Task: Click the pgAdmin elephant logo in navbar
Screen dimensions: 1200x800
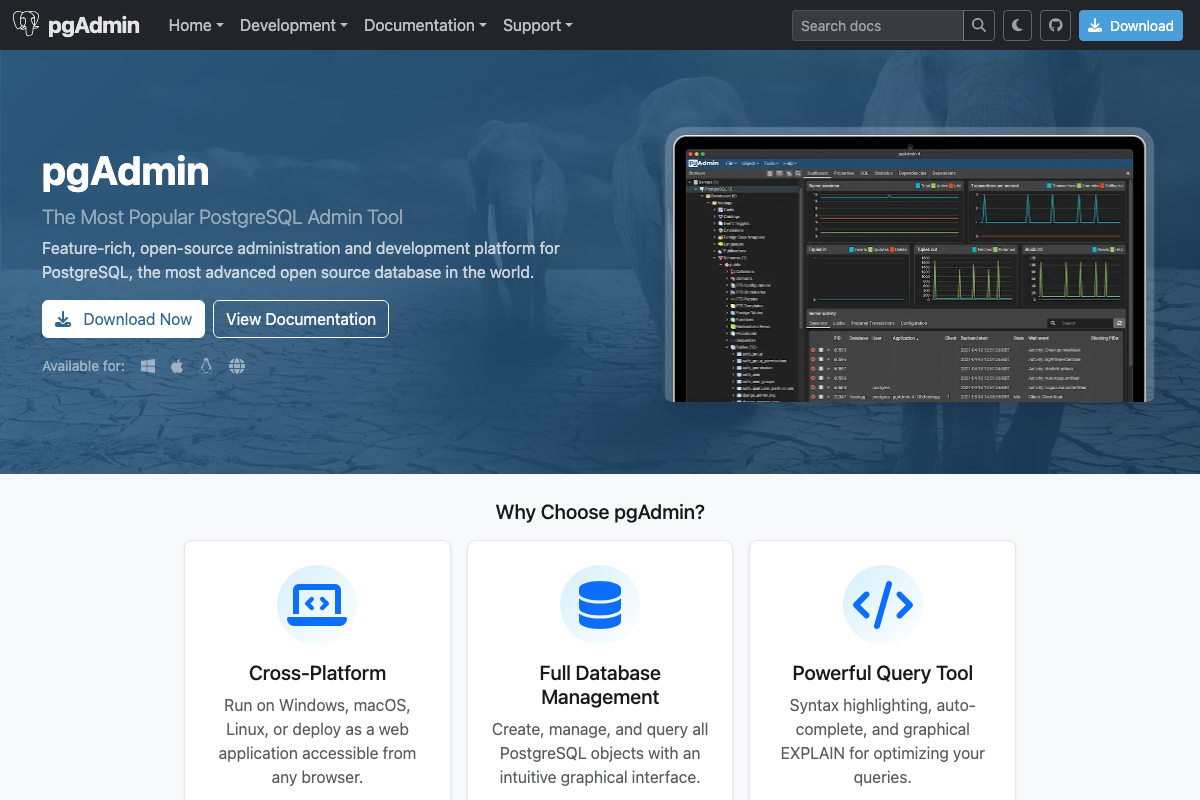Action: point(27,25)
